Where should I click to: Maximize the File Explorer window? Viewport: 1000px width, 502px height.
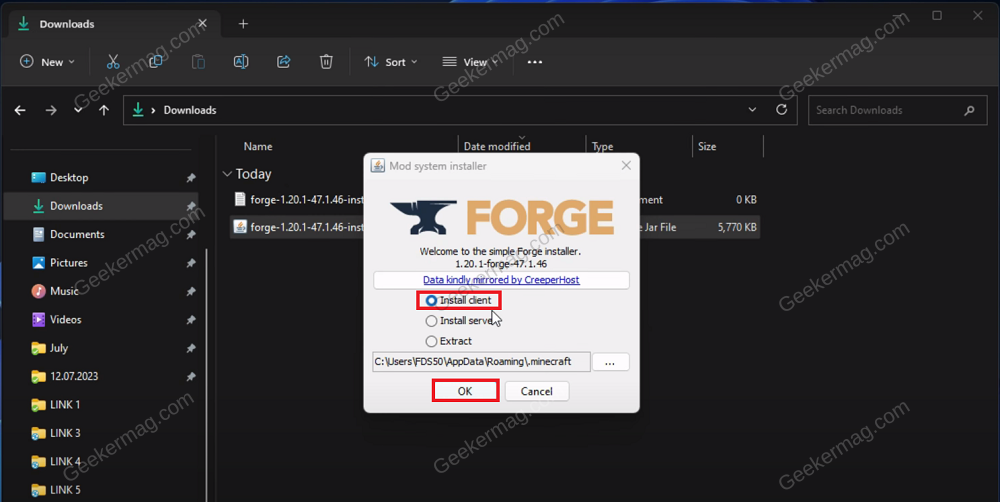tap(937, 15)
